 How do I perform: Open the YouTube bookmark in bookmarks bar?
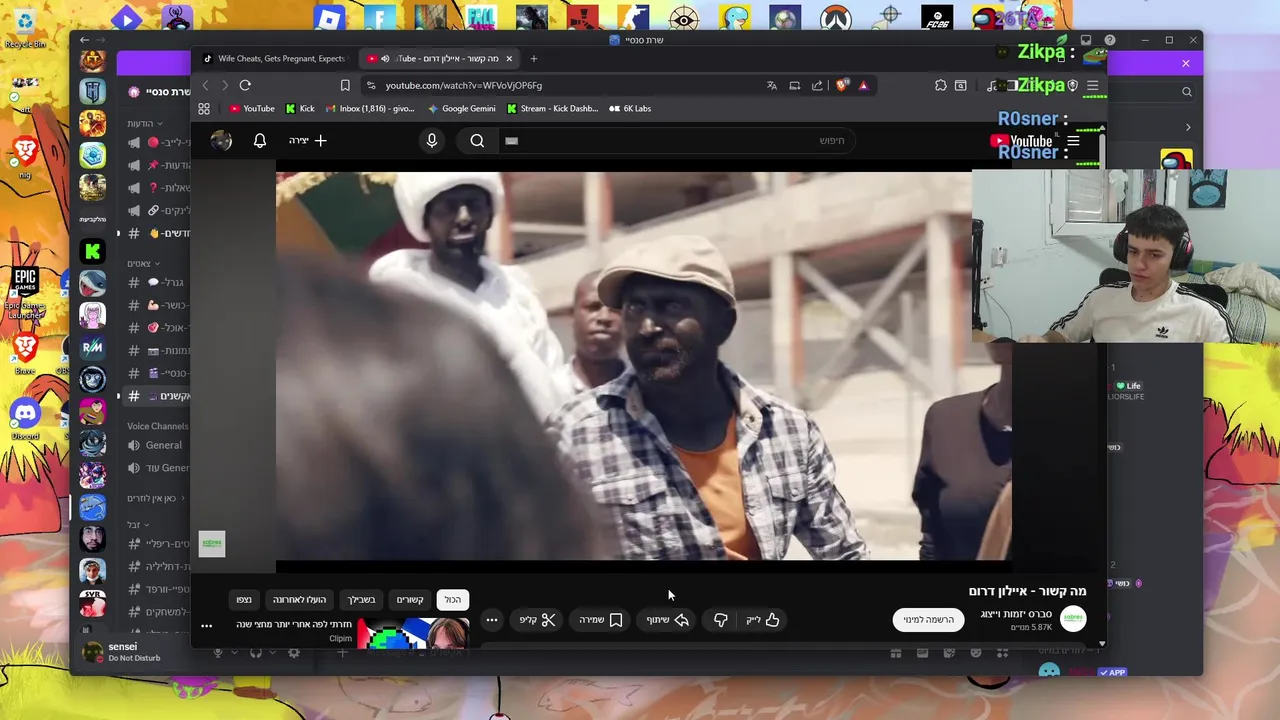252,108
